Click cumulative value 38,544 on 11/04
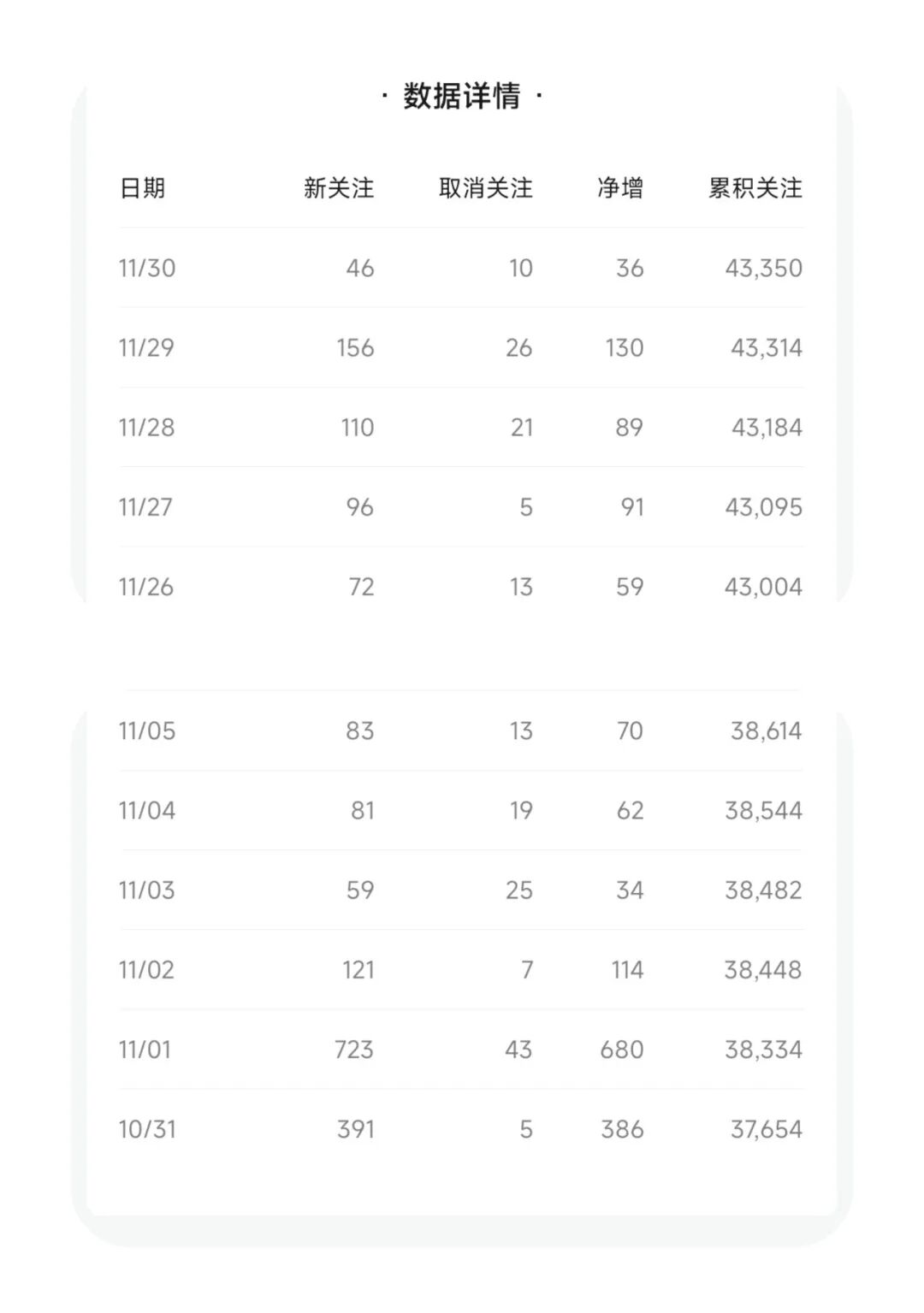This screenshot has width=924, height=1313. [x=763, y=810]
